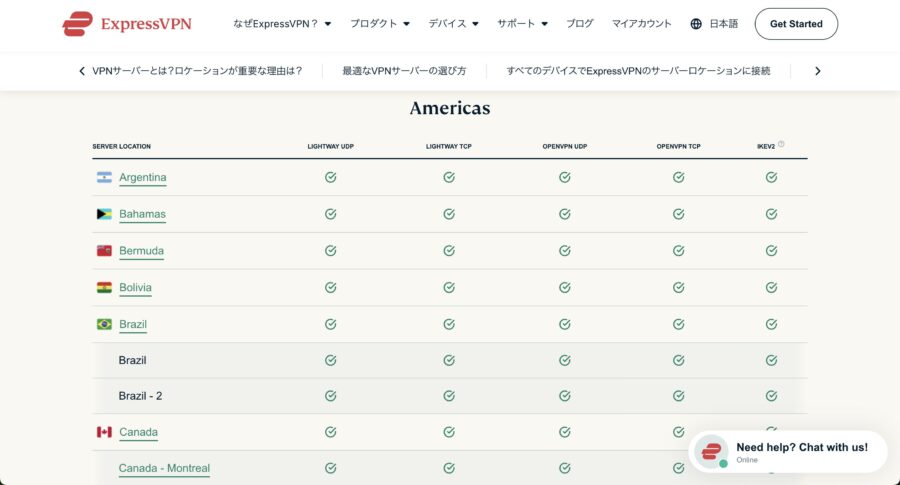Expand the プロダクト dropdown menu
This screenshot has height=485, width=900.
coord(380,24)
